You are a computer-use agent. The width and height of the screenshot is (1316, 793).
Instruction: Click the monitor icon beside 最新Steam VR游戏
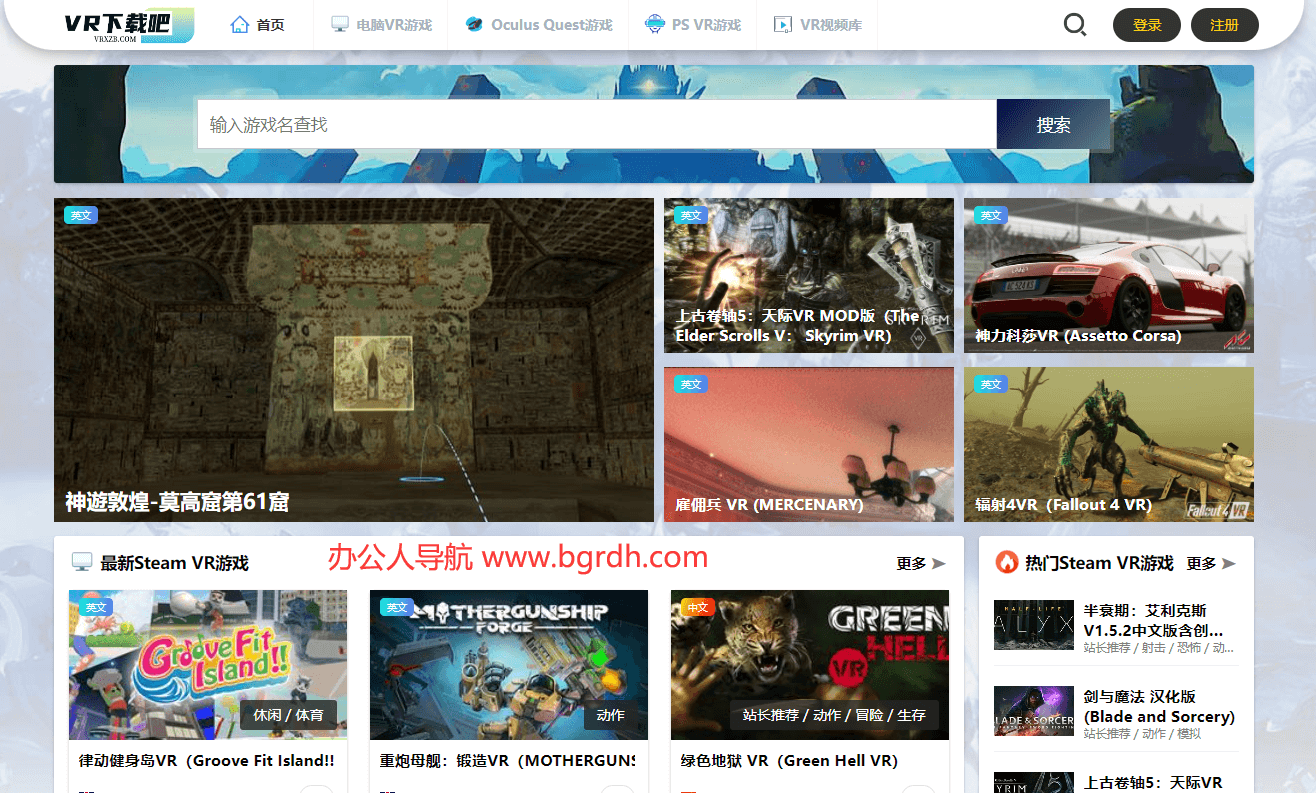coord(82,563)
